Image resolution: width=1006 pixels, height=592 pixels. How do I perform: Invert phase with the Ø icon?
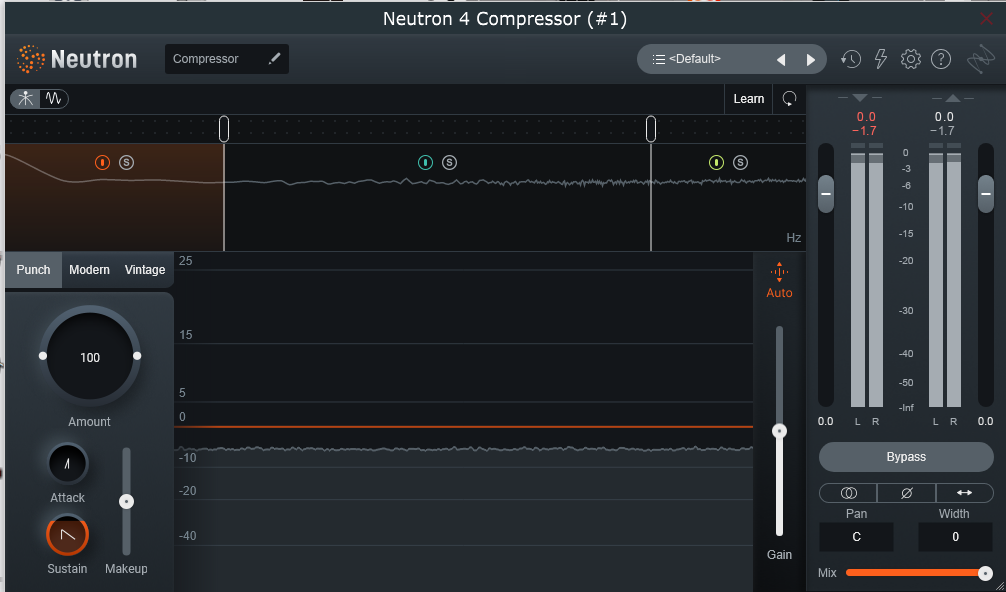(907, 493)
